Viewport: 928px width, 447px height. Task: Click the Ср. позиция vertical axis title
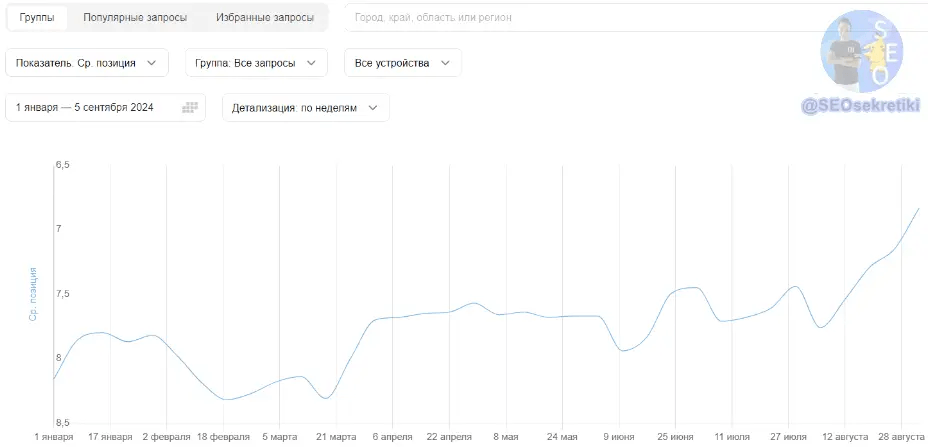33,294
